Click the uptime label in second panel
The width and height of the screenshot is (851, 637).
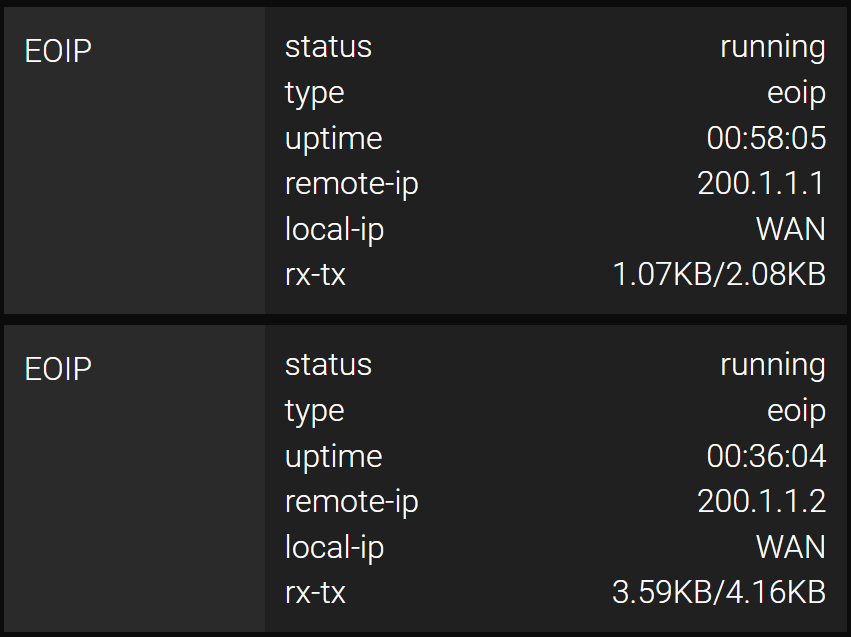coord(334,457)
